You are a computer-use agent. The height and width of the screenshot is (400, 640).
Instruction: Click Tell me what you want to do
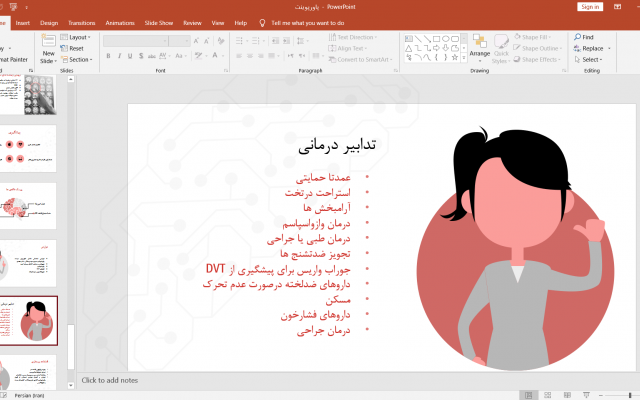[307, 23]
